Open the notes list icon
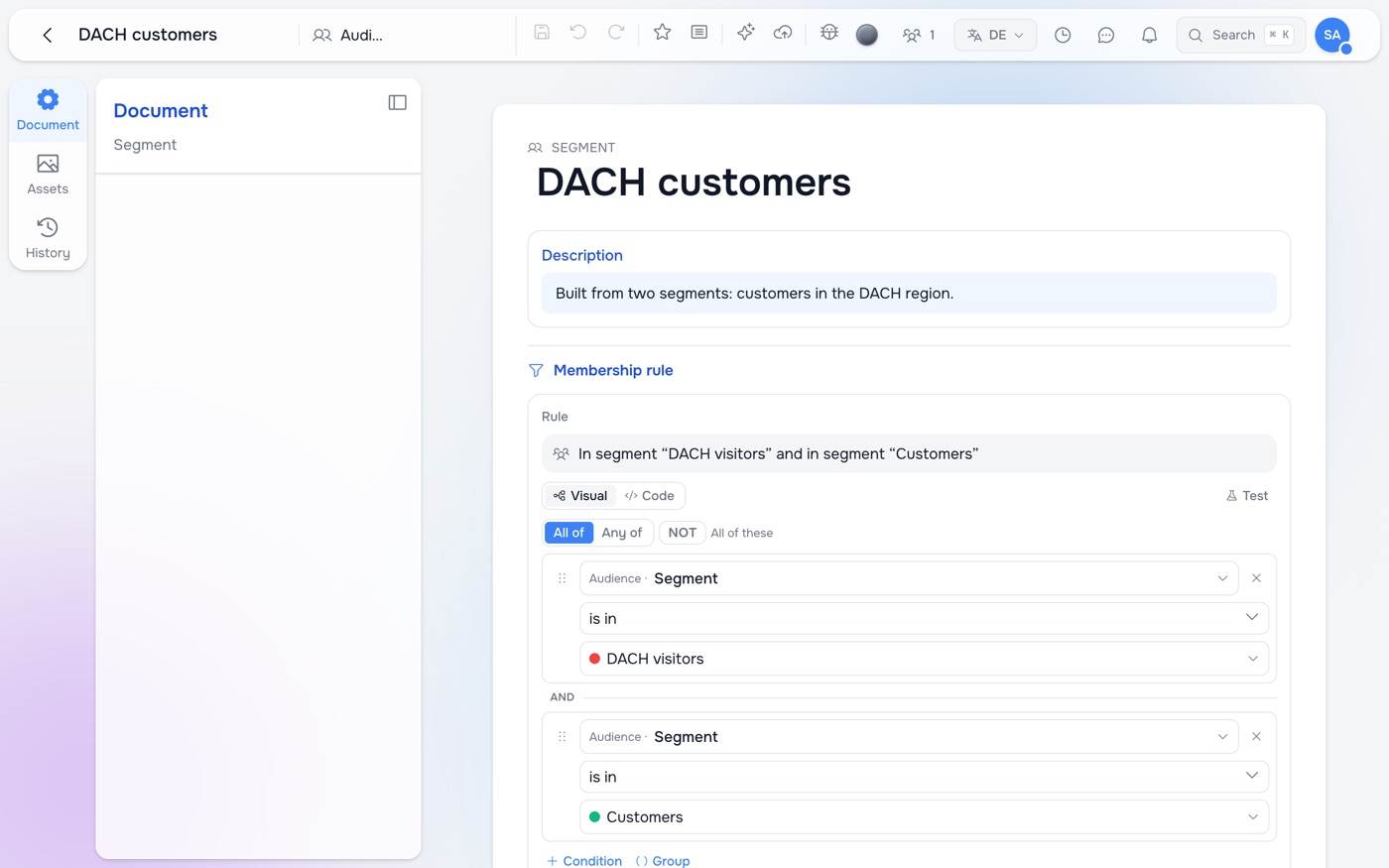Image resolution: width=1389 pixels, height=868 pixels. [x=699, y=33]
